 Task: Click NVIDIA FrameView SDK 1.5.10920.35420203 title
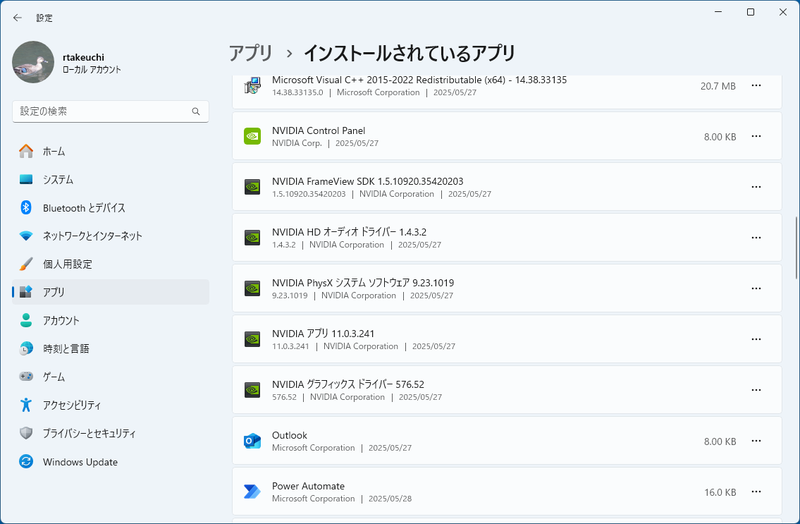click(367, 181)
